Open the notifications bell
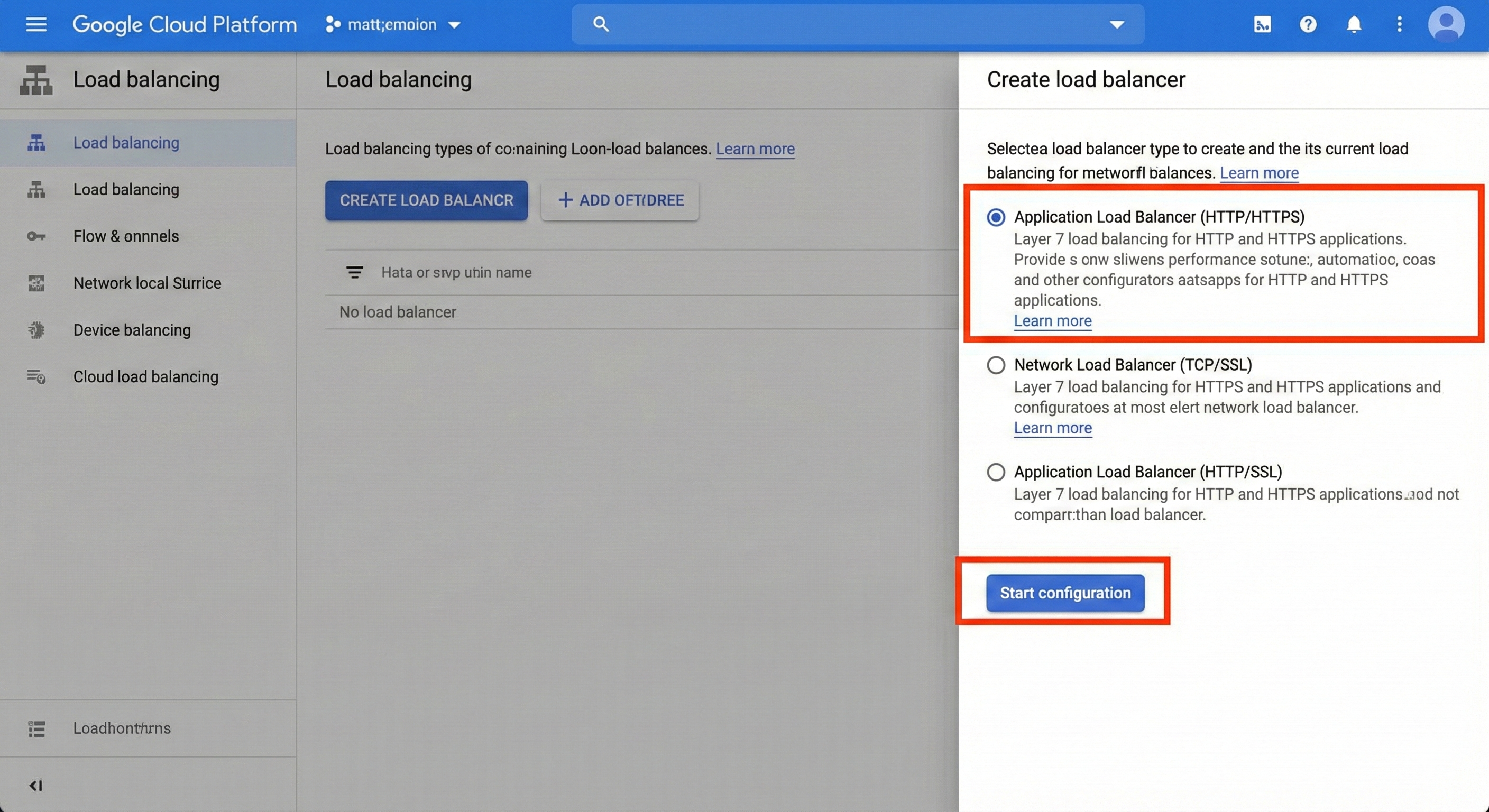1489x812 pixels. (x=1354, y=24)
